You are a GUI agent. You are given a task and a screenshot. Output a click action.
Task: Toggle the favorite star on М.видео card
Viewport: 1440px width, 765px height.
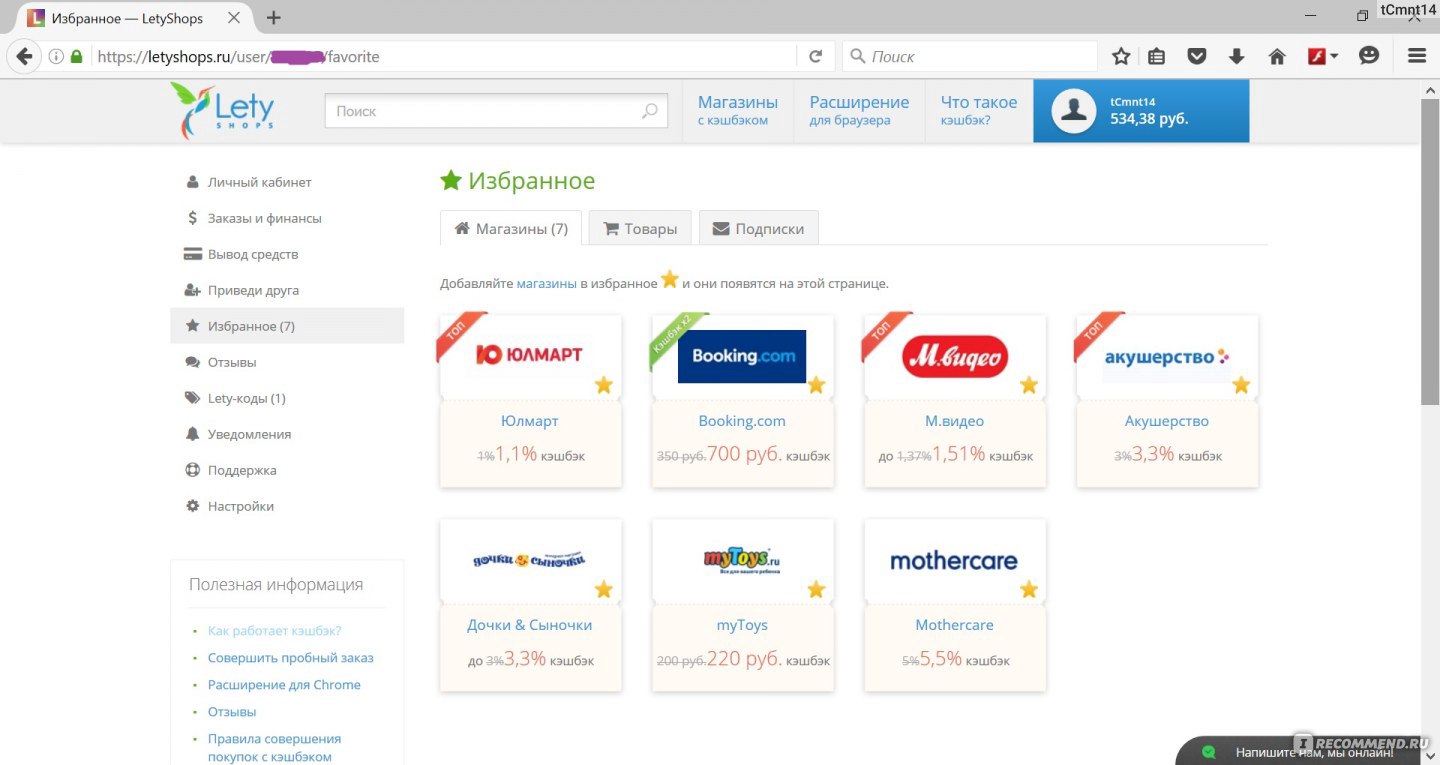tap(1029, 385)
